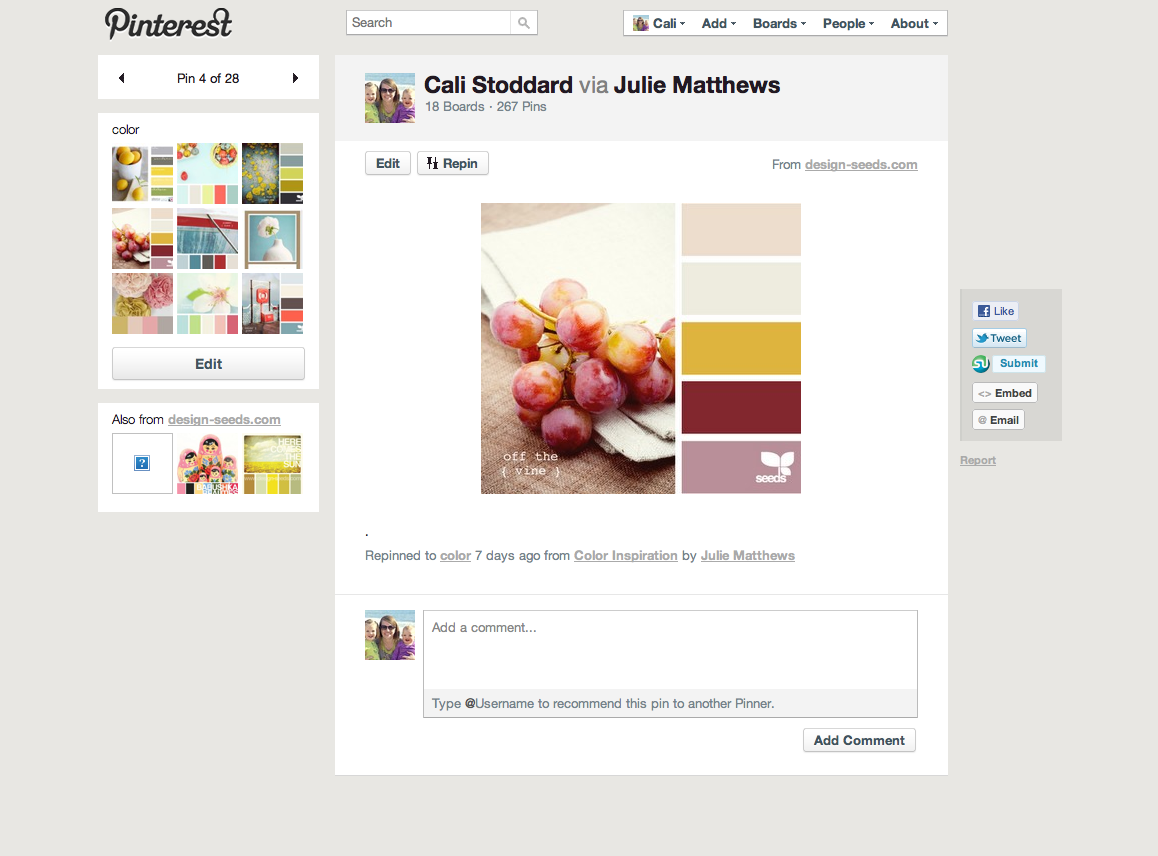This screenshot has width=1158, height=856.
Task: Go to previous pin arrow
Action: coord(122,78)
